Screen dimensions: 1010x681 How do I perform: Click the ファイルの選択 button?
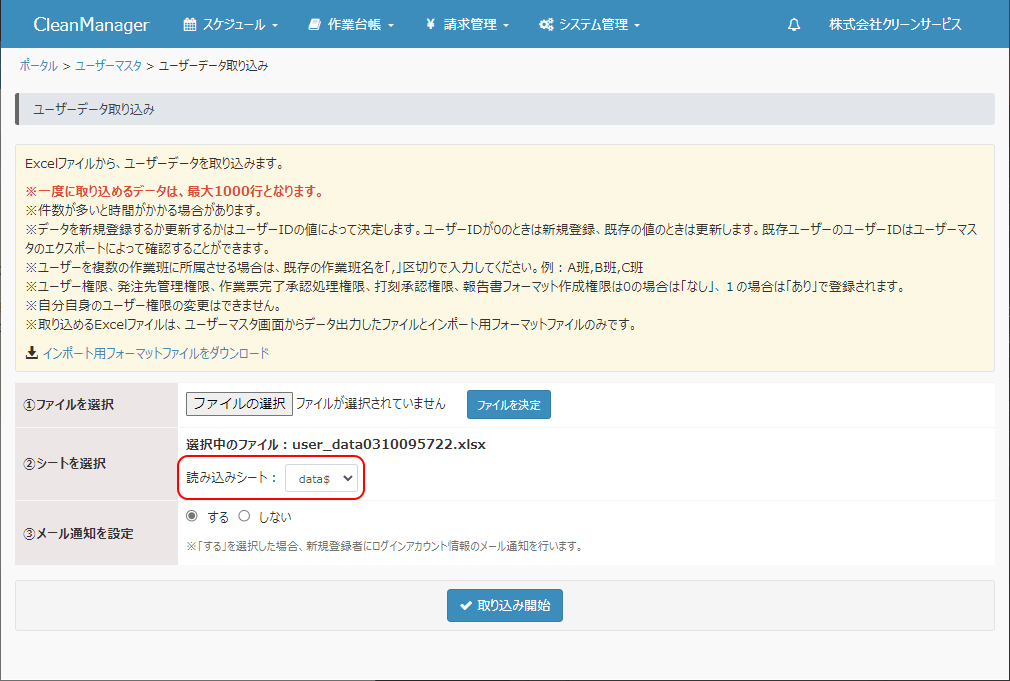[x=239, y=403]
